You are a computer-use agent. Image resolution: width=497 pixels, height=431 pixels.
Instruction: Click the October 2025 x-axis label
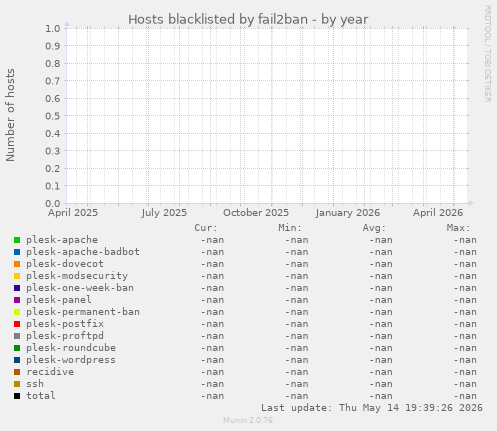coord(256,213)
